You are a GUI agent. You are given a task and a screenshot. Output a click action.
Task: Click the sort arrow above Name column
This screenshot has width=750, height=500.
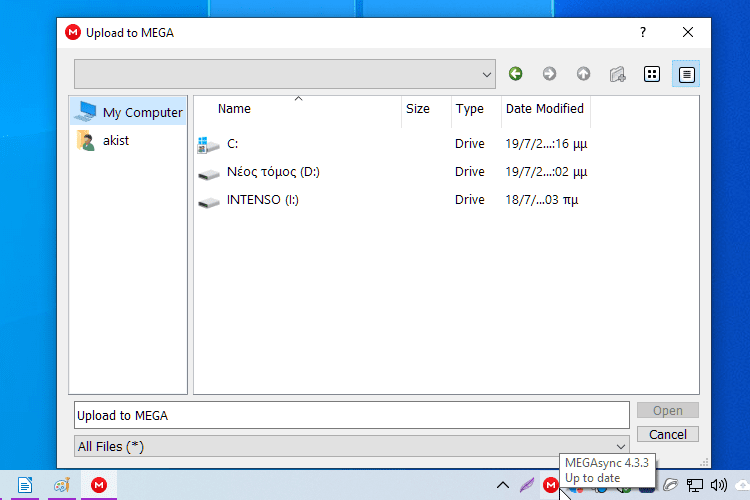[298, 99]
